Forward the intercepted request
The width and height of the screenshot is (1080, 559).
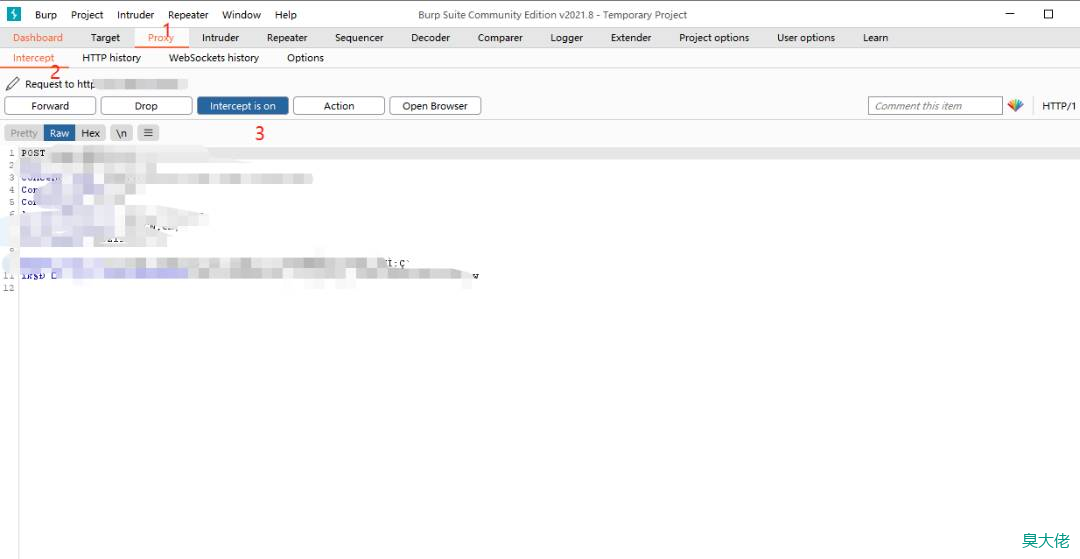pyautogui.click(x=50, y=106)
